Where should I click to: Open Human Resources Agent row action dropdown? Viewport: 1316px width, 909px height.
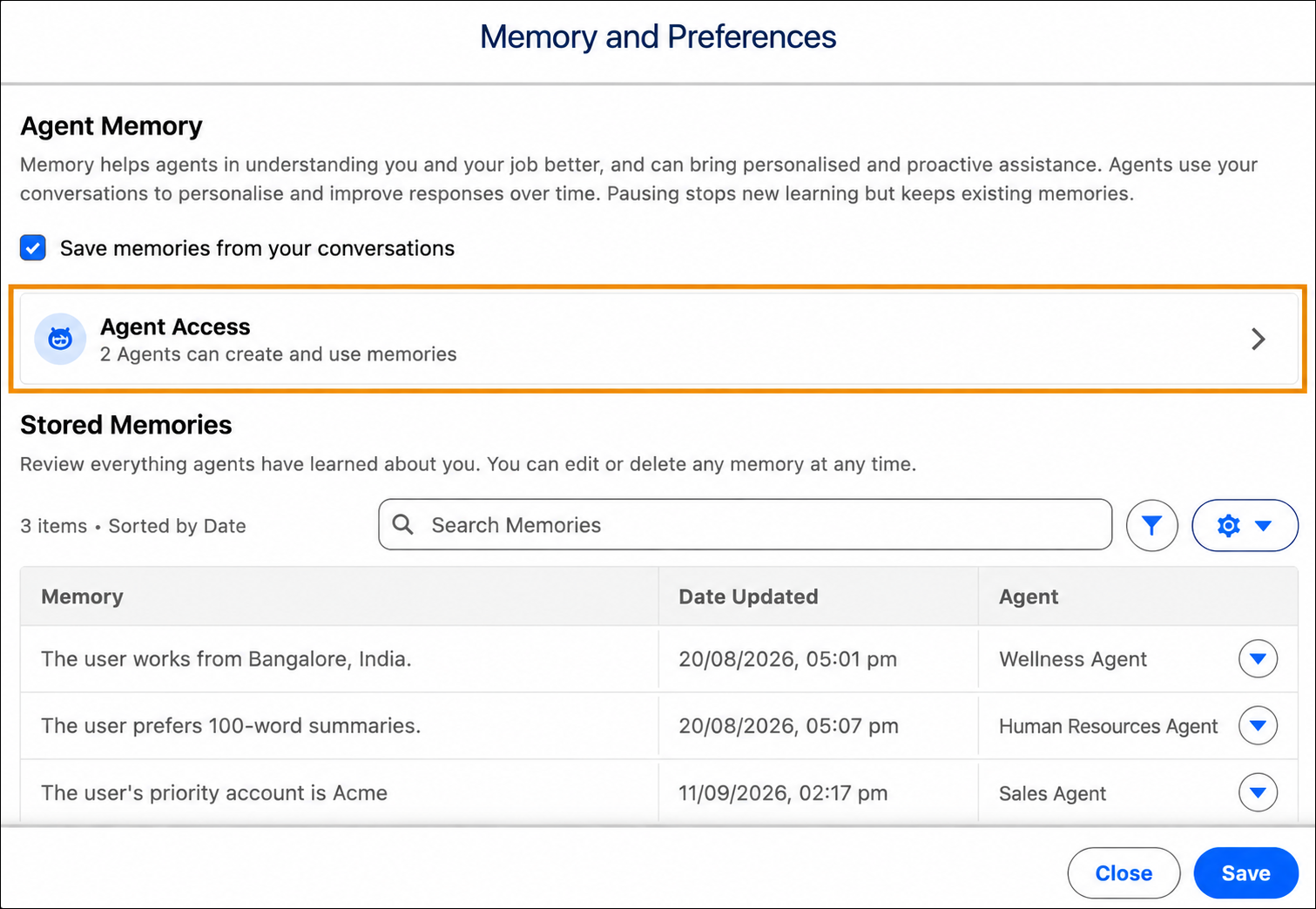click(1258, 725)
